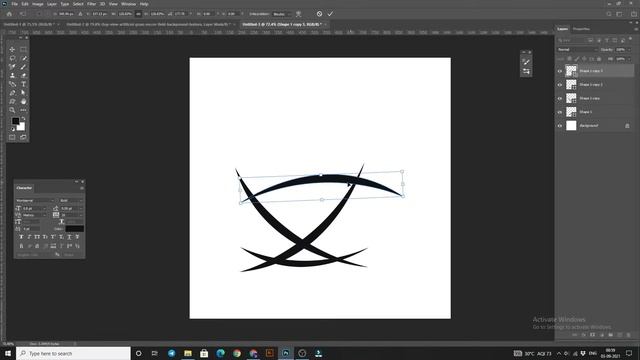Open the layer Fill dropdown arrow
This screenshot has width=640, height=360.
[629, 59]
